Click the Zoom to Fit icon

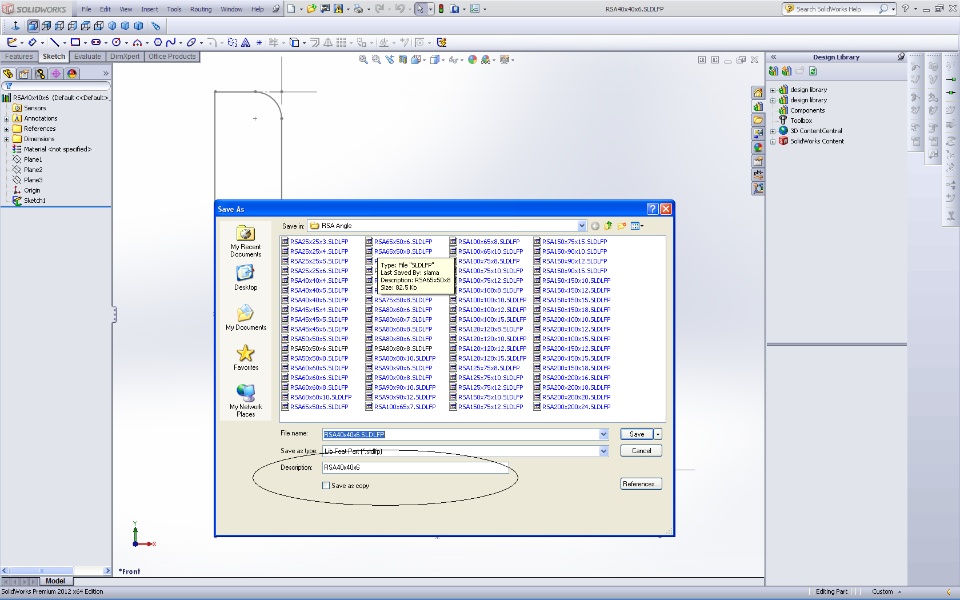click(x=363, y=59)
